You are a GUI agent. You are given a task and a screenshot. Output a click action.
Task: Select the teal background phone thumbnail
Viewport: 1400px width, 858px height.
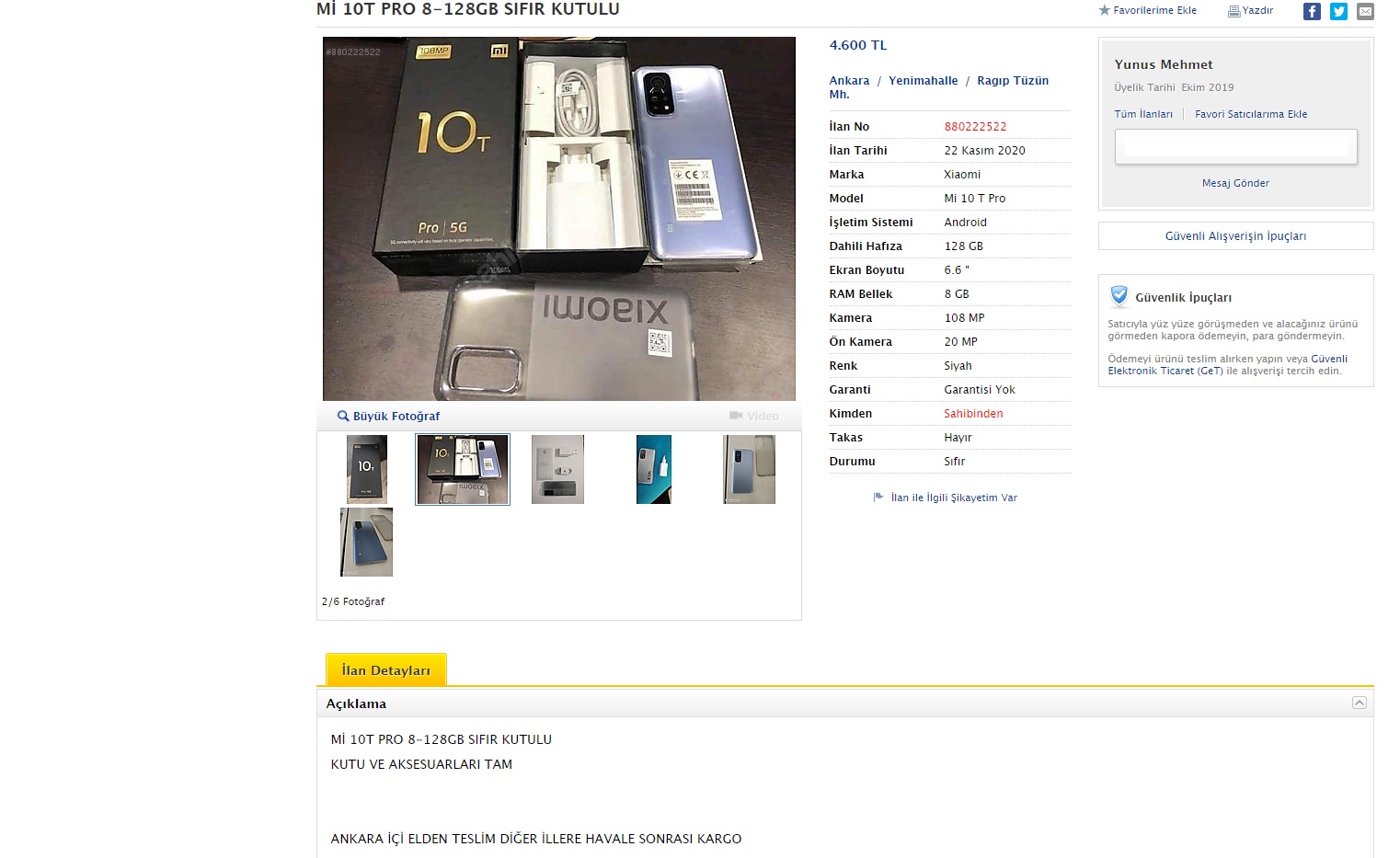(x=653, y=469)
